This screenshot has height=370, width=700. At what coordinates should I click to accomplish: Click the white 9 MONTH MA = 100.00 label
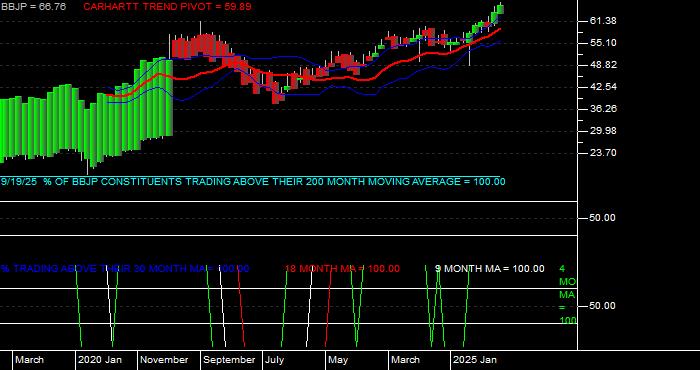click(490, 269)
